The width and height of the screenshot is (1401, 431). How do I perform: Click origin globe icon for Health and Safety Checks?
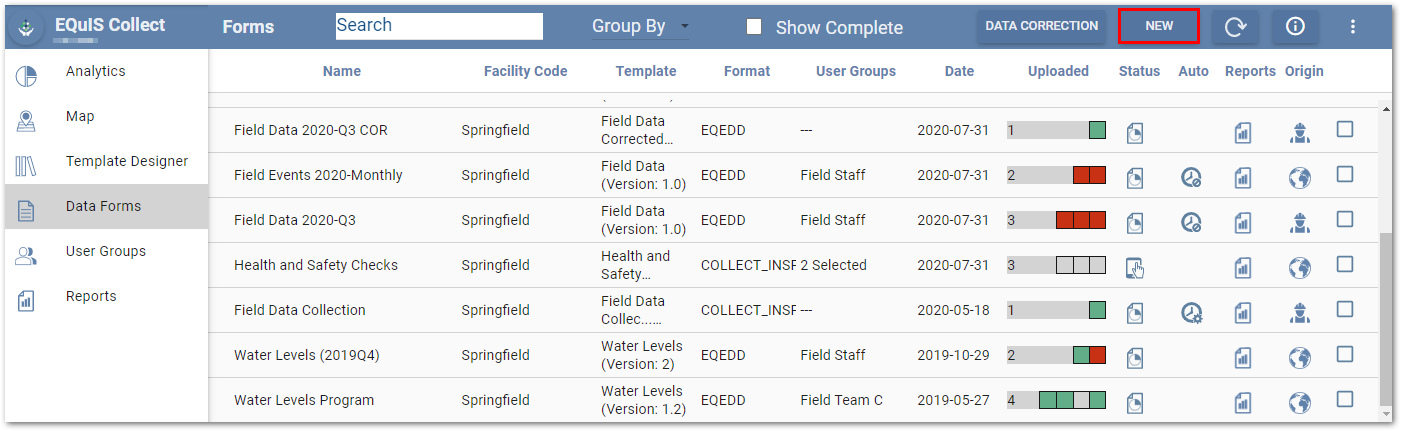coord(1299,267)
